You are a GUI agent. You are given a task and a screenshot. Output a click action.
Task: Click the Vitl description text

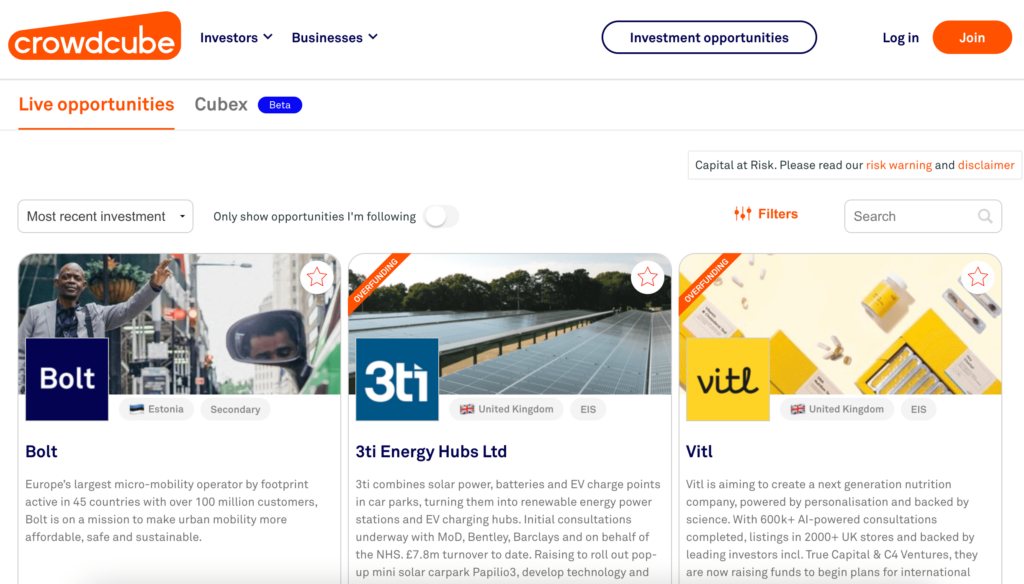[x=832, y=528]
